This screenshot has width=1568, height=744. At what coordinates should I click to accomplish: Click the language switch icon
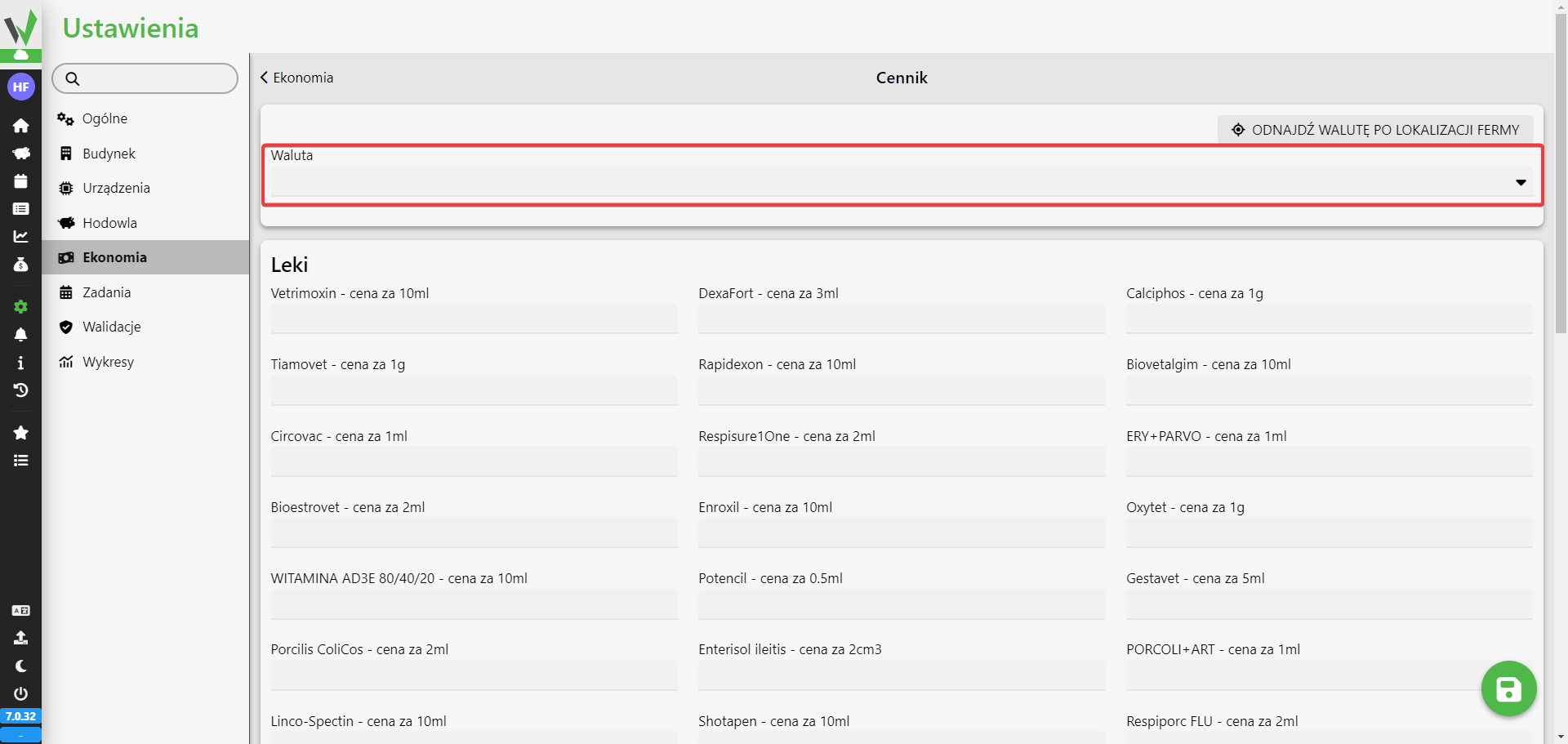coord(20,610)
